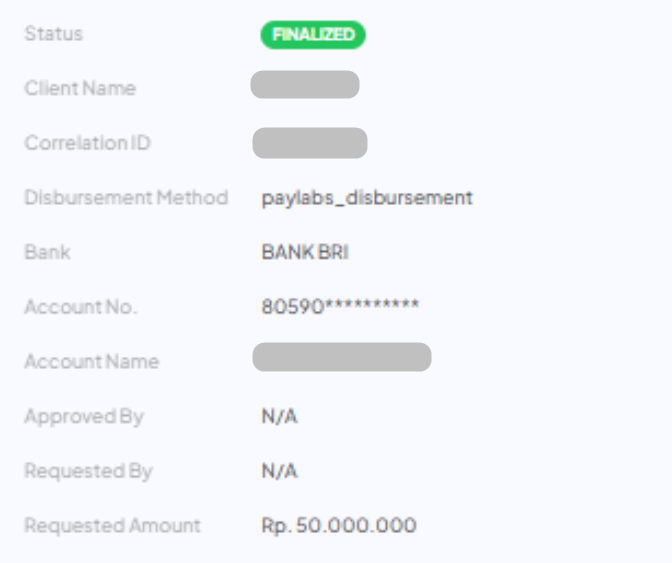This screenshot has height=563, width=672.
Task: Click the Requested By label
Action: (x=88, y=471)
